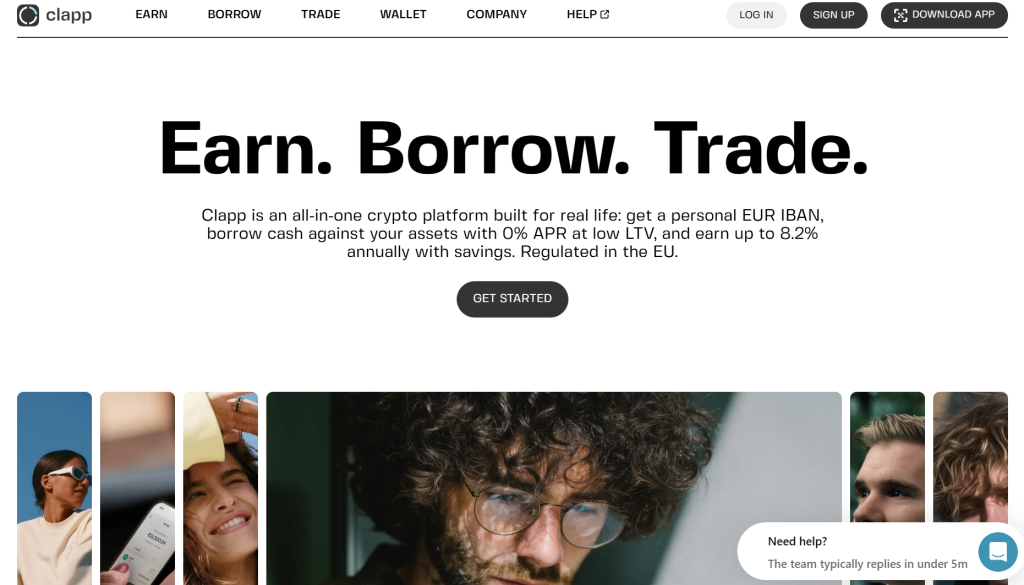
Task: Click the QR scan icon in Download App
Action: pyautogui.click(x=901, y=15)
